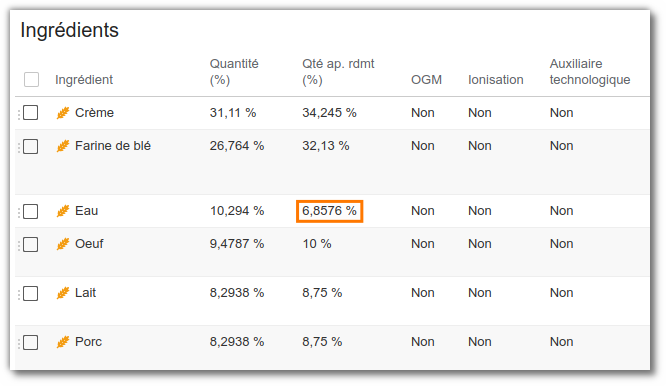Click the Auxiliaire technologique column header
The width and height of the screenshot is (666, 386).
tap(590, 72)
